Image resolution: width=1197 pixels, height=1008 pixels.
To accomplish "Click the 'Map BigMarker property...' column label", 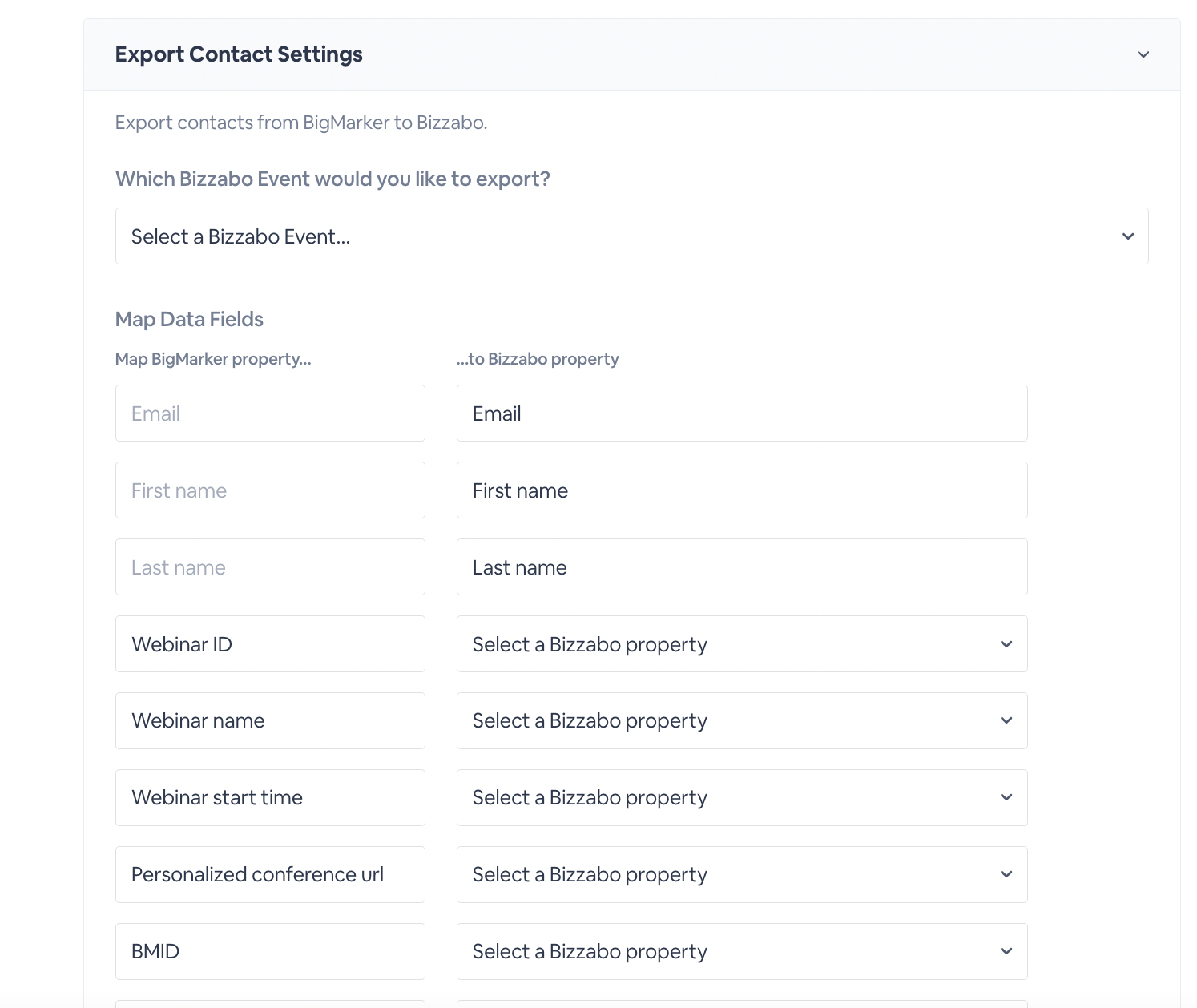I will tap(213, 359).
